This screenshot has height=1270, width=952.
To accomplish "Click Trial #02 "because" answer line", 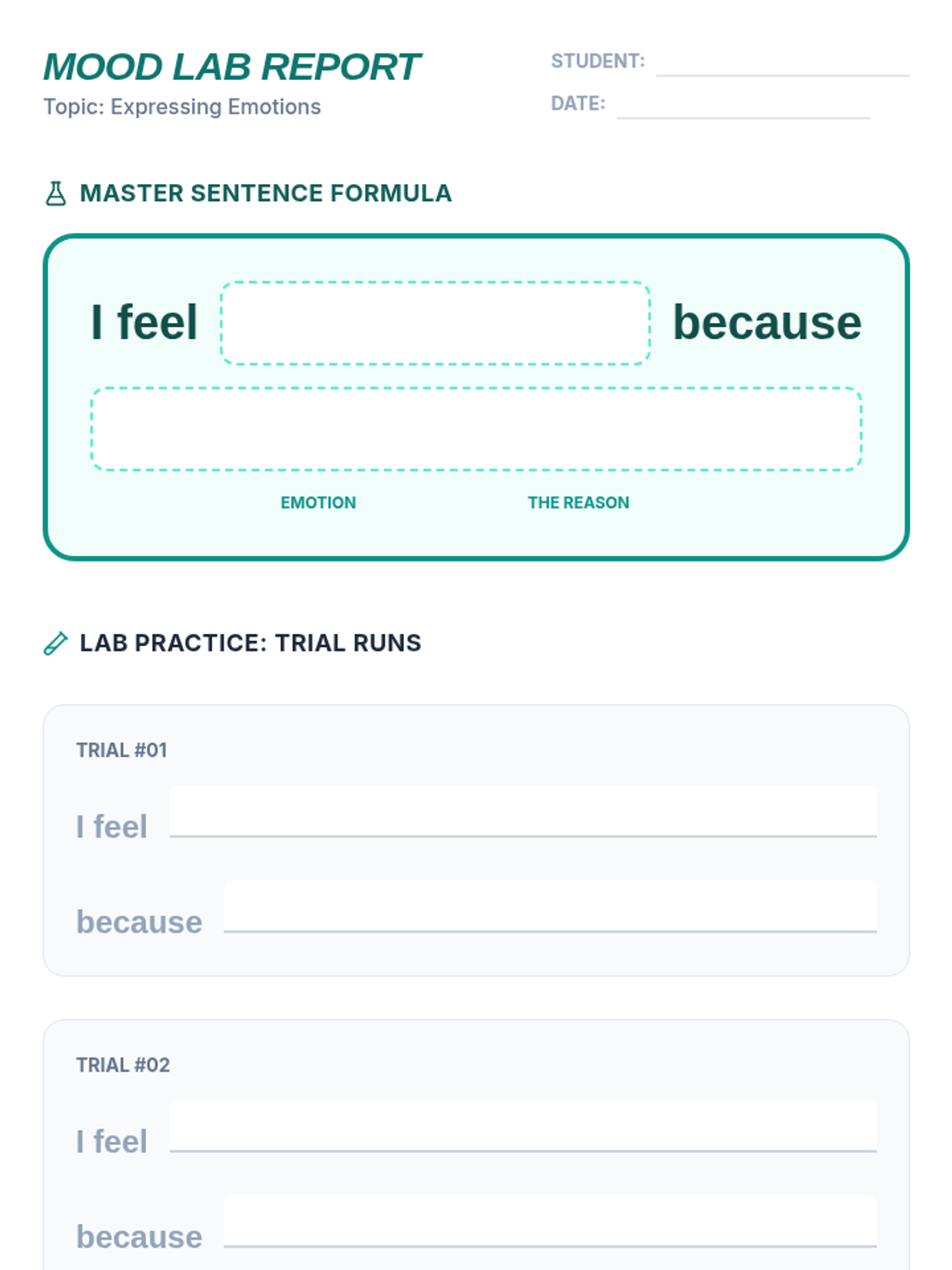I will [x=550, y=1222].
